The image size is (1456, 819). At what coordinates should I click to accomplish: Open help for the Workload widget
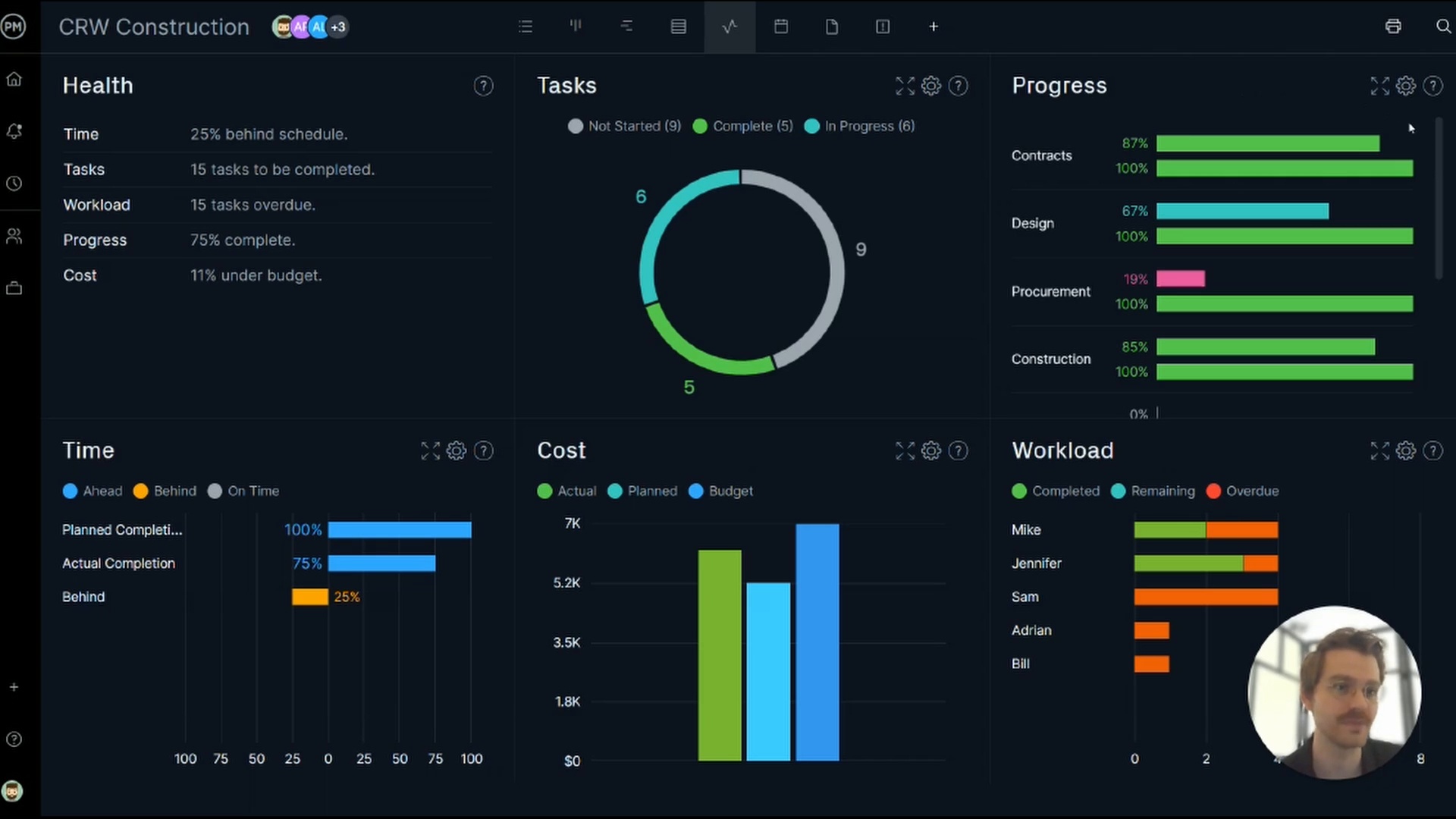coord(1433,451)
